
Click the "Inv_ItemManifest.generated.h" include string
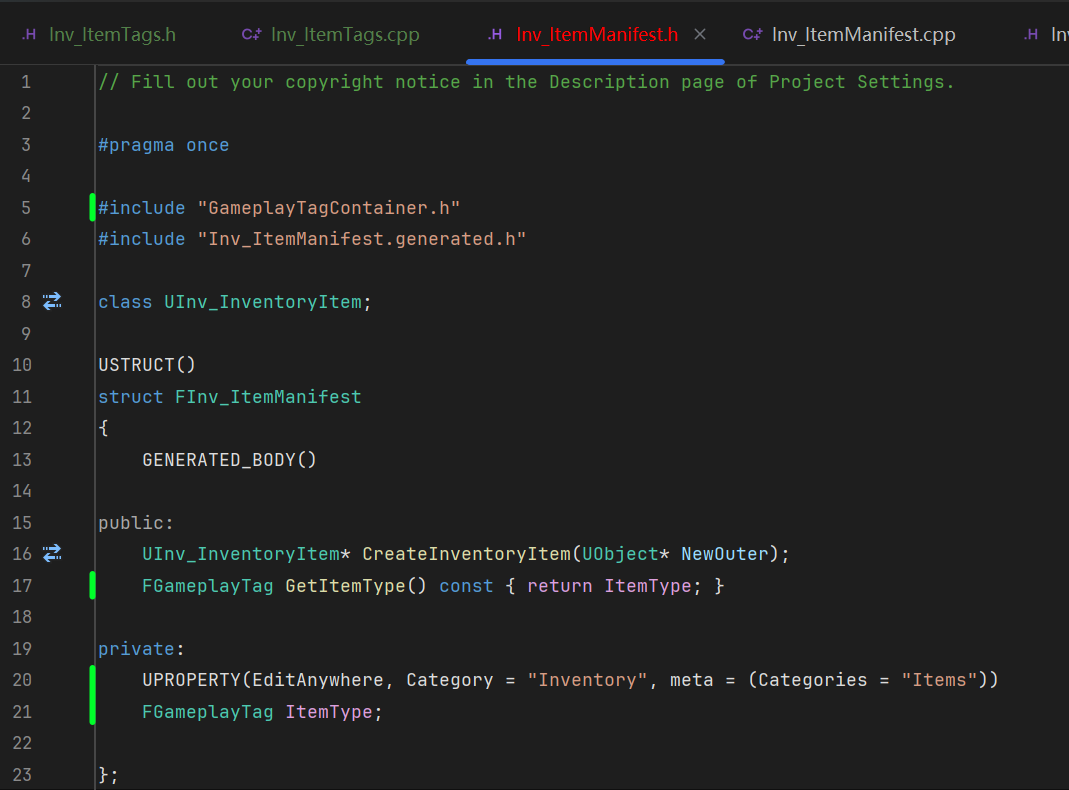361,239
